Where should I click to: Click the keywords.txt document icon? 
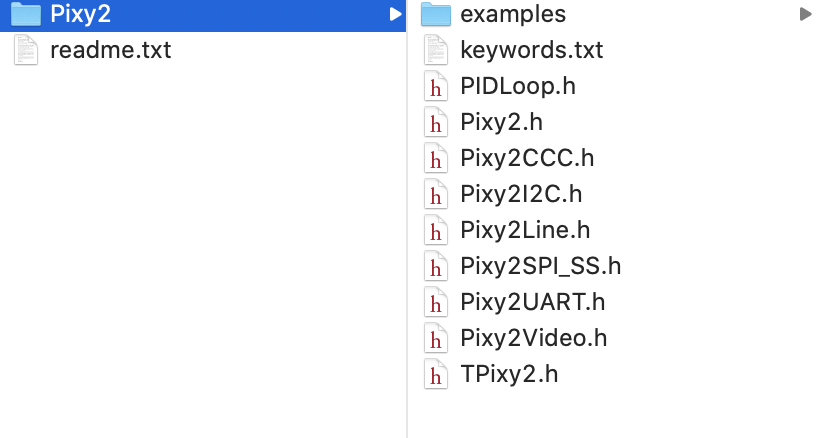click(x=435, y=50)
